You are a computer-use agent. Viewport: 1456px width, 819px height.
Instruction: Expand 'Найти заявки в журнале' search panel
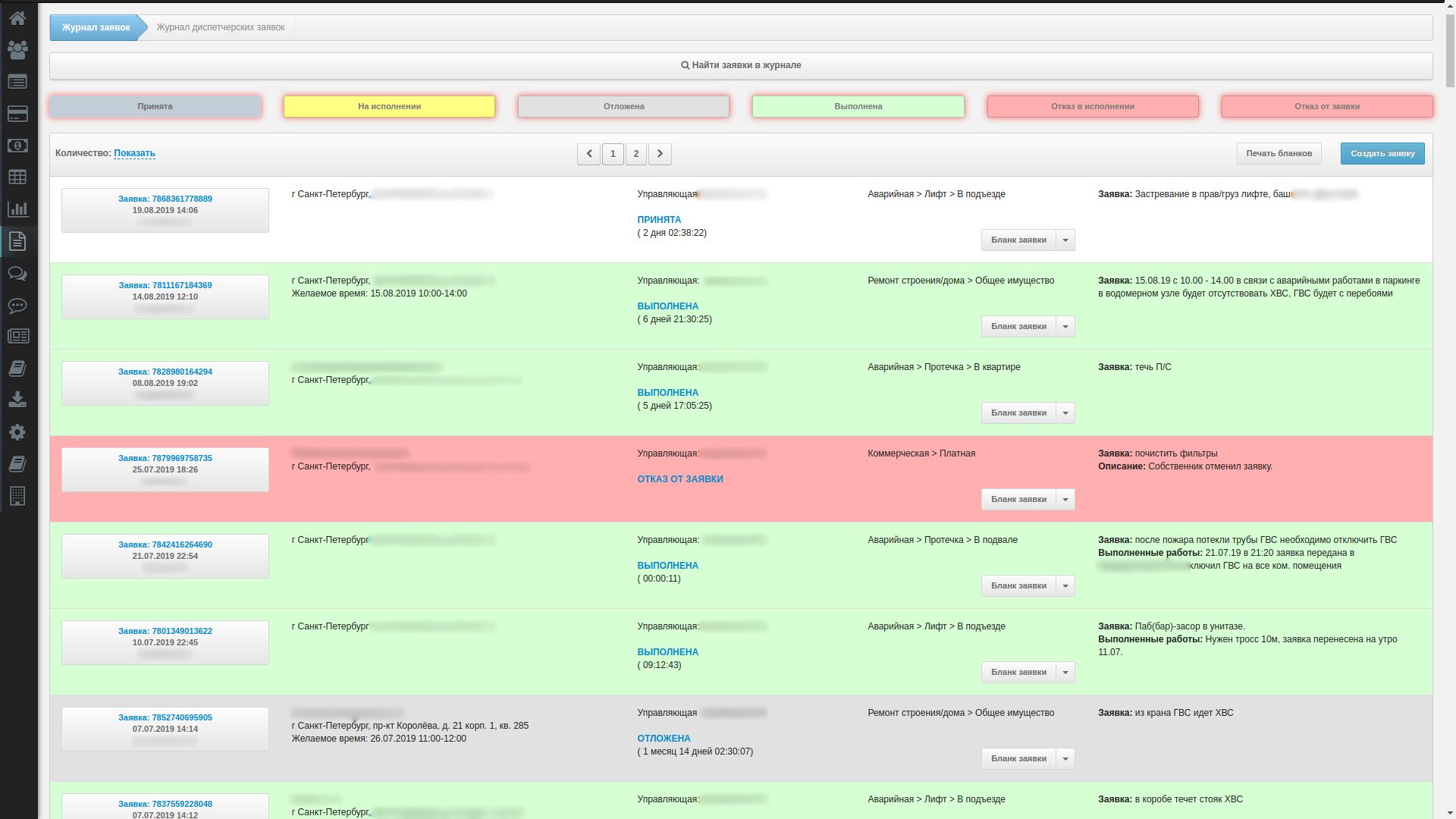[x=741, y=66]
